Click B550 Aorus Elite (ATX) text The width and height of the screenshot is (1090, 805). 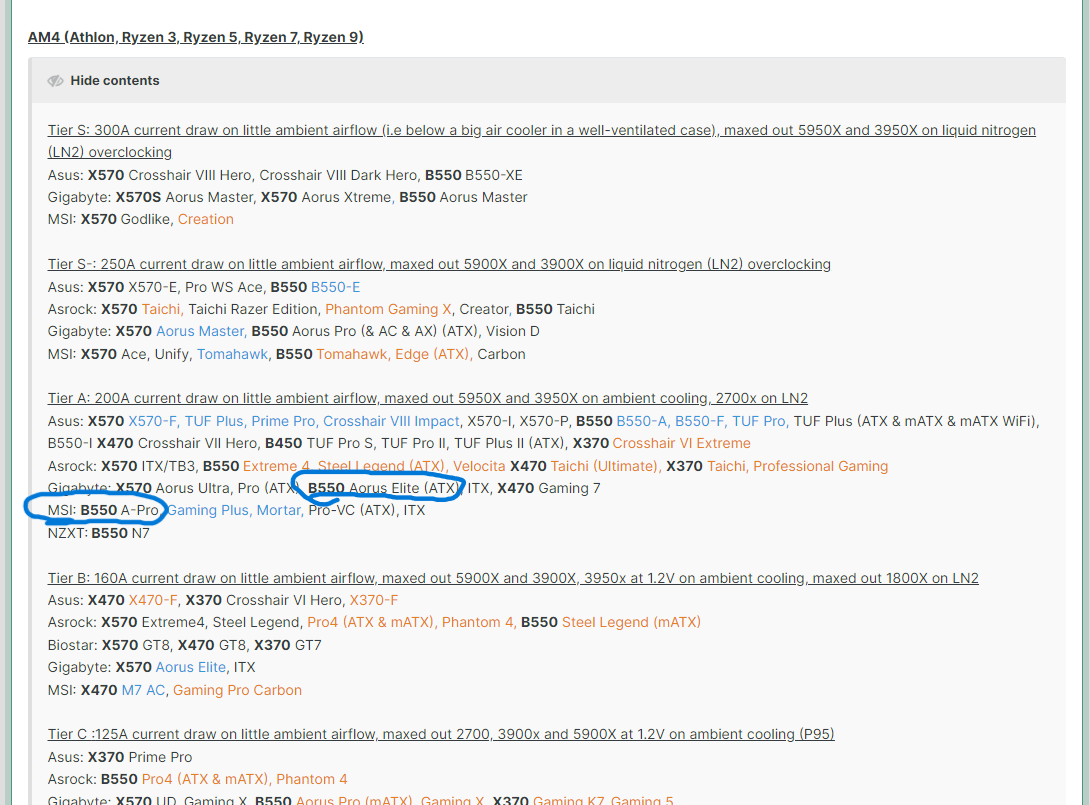tap(384, 488)
